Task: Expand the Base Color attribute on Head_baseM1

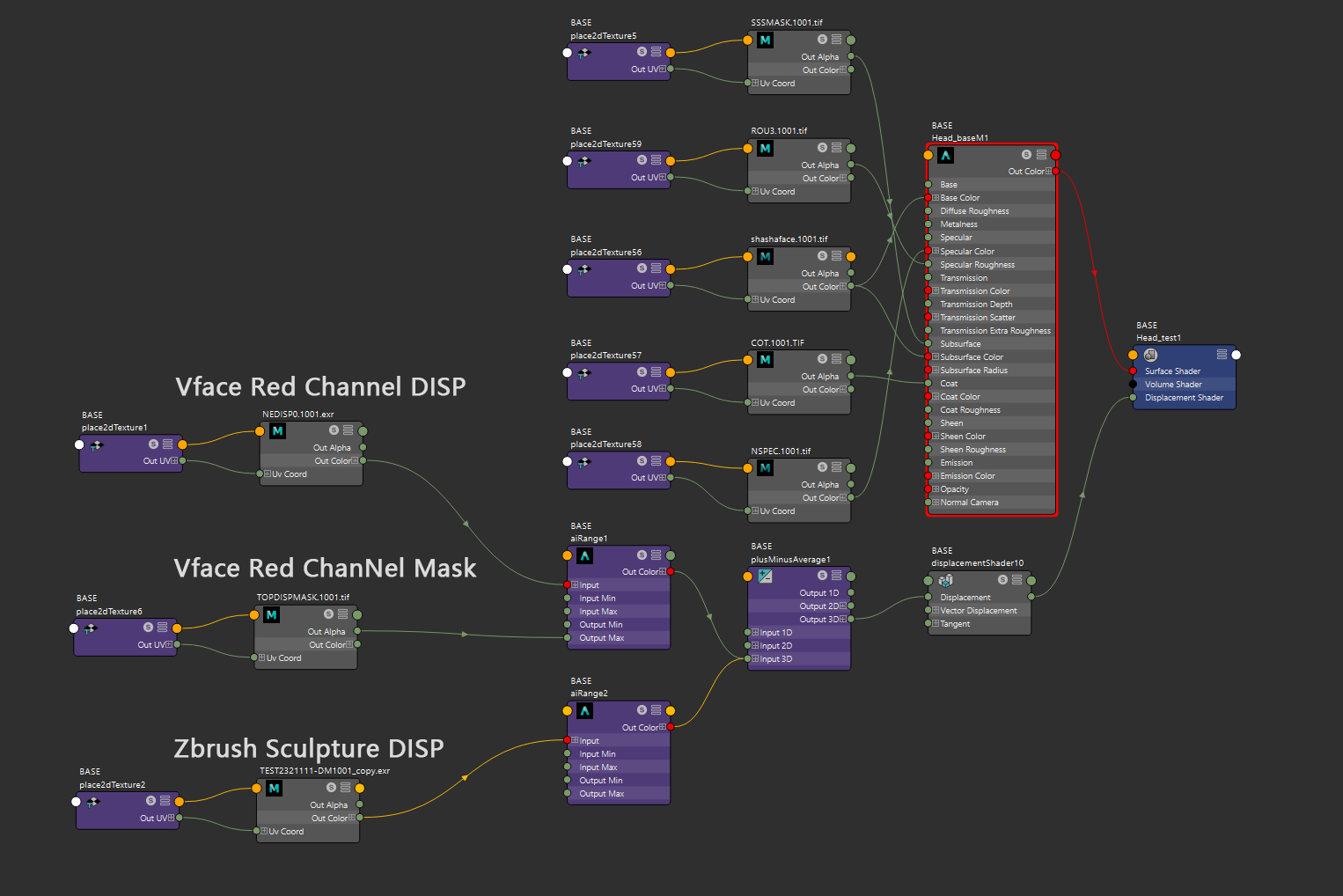Action: tap(936, 198)
